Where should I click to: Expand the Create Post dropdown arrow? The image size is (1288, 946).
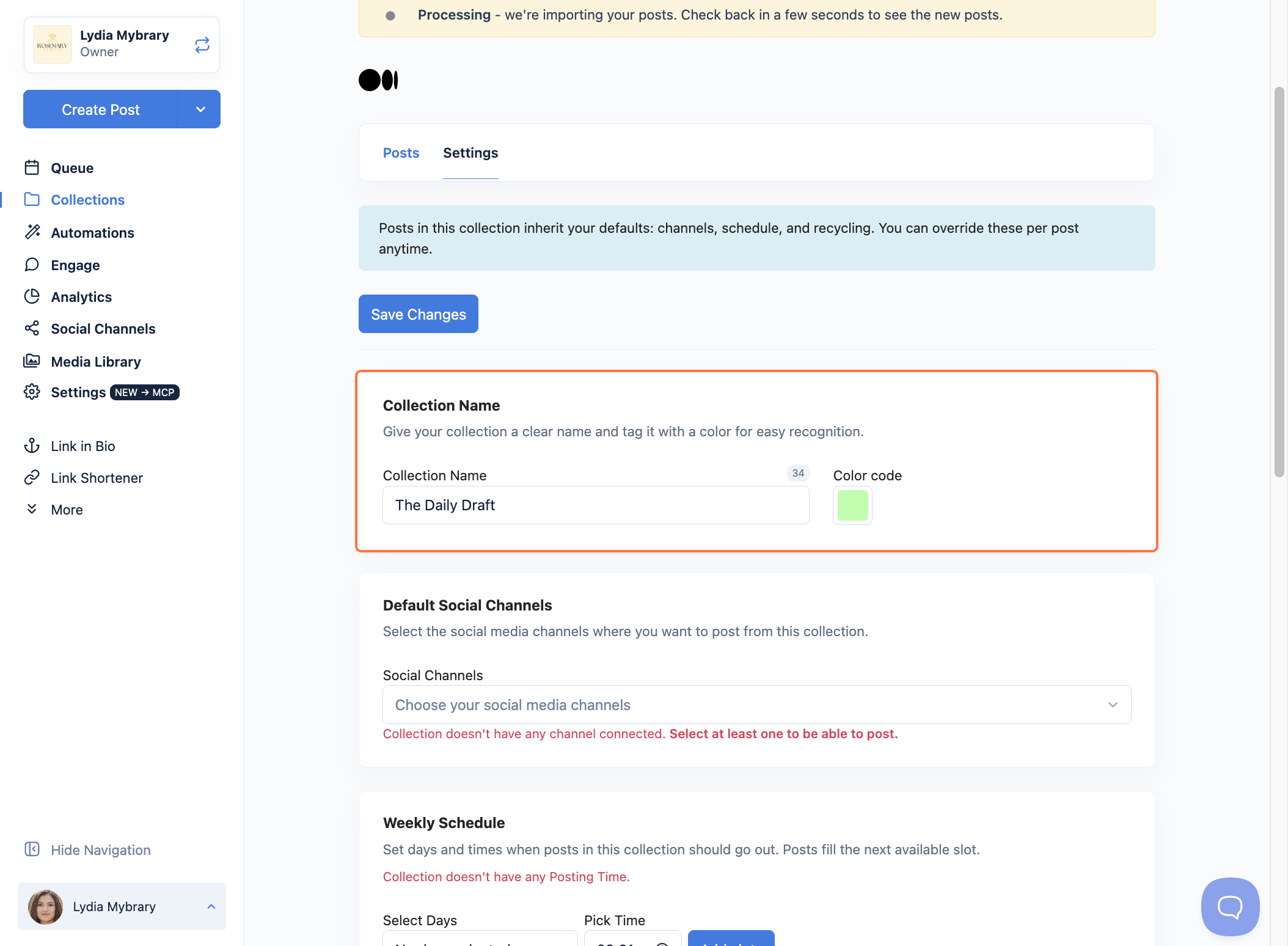pos(200,109)
